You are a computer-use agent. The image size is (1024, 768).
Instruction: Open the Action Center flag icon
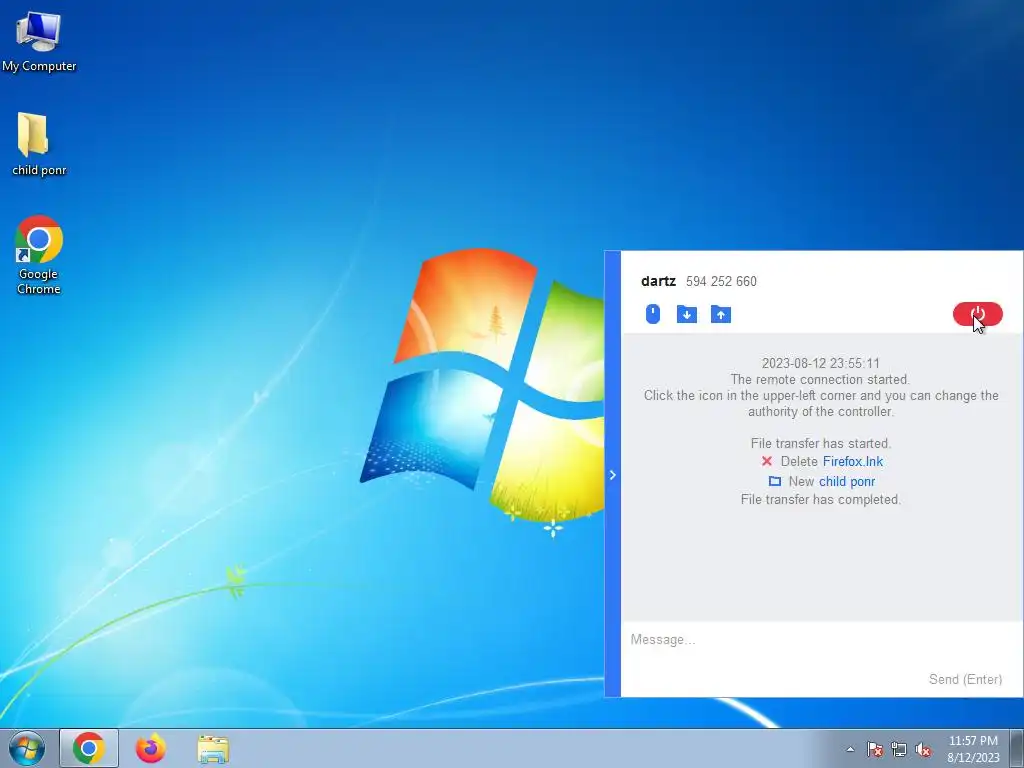tap(874, 749)
